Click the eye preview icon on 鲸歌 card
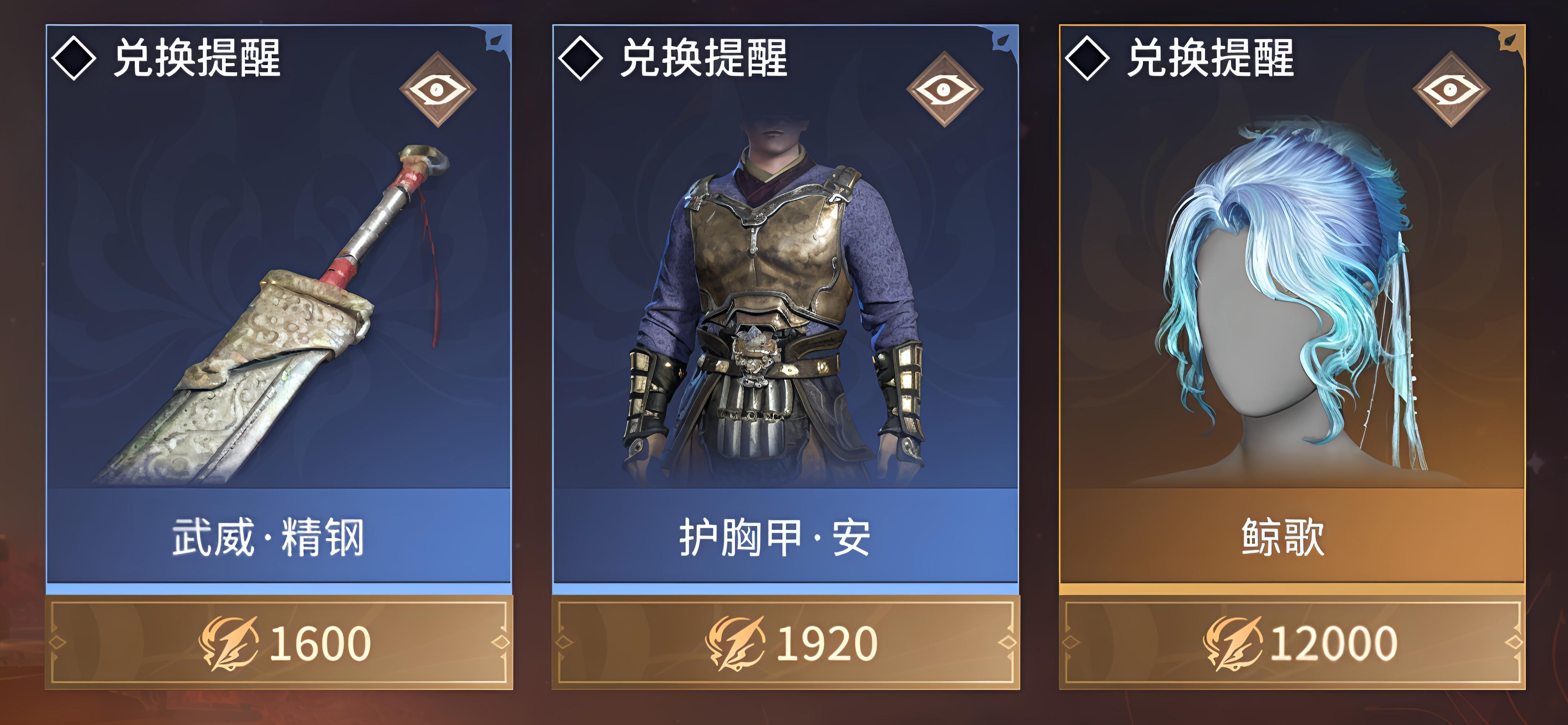The width and height of the screenshot is (1568, 725). pos(1451,90)
